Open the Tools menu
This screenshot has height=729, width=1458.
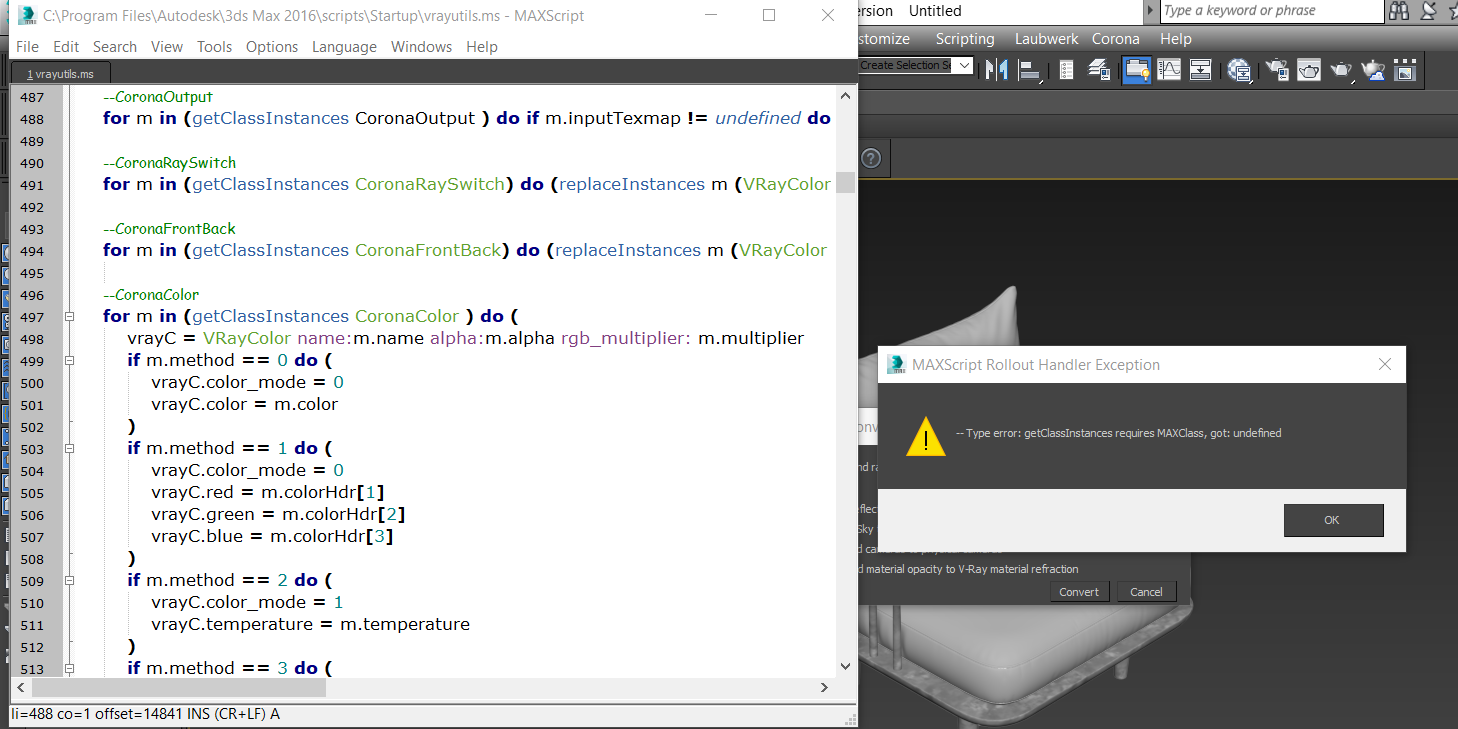pyautogui.click(x=214, y=47)
